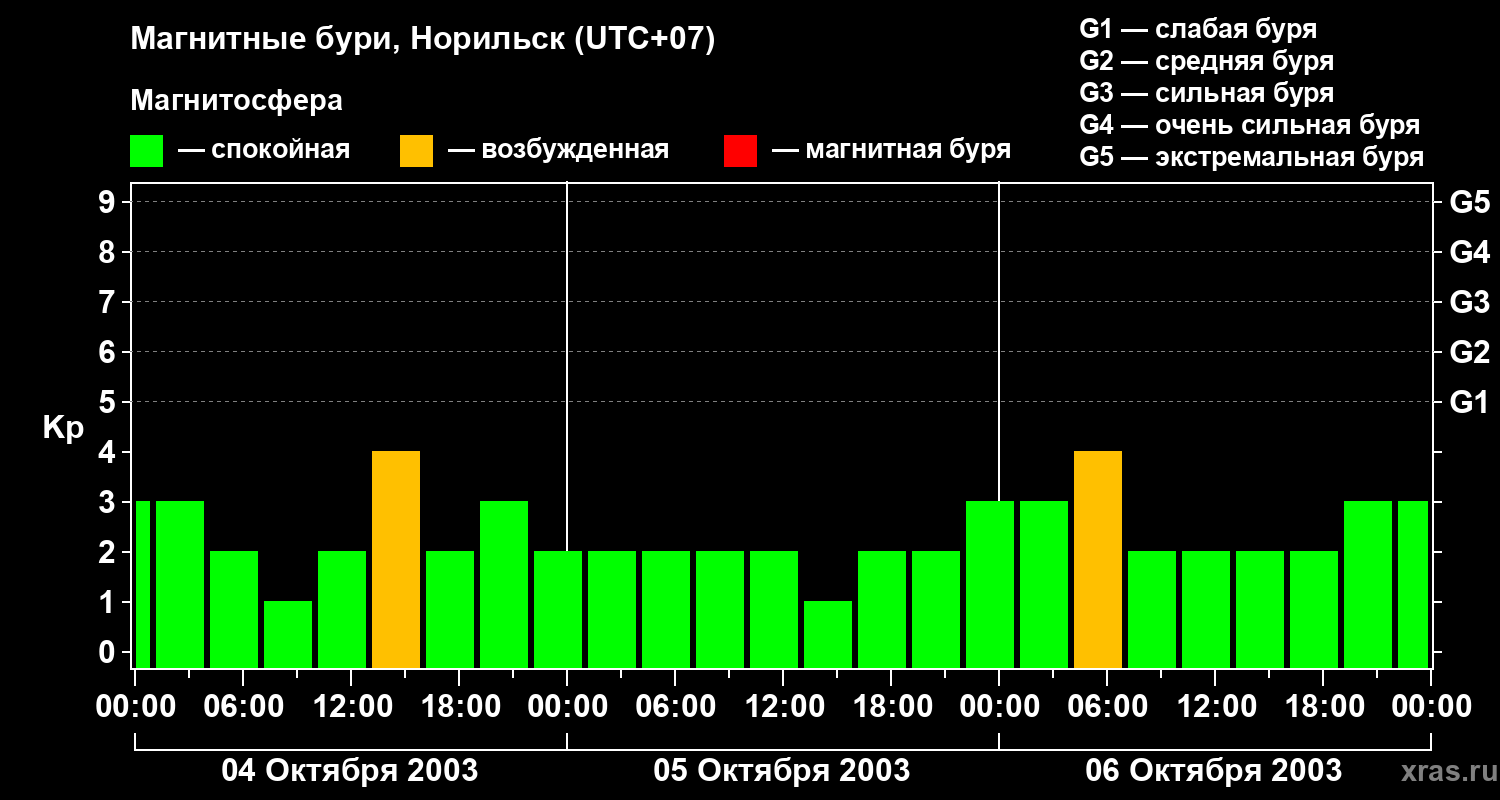Click the '12:00' time label for 04 October
This screenshot has width=1500, height=800.
tap(351, 707)
